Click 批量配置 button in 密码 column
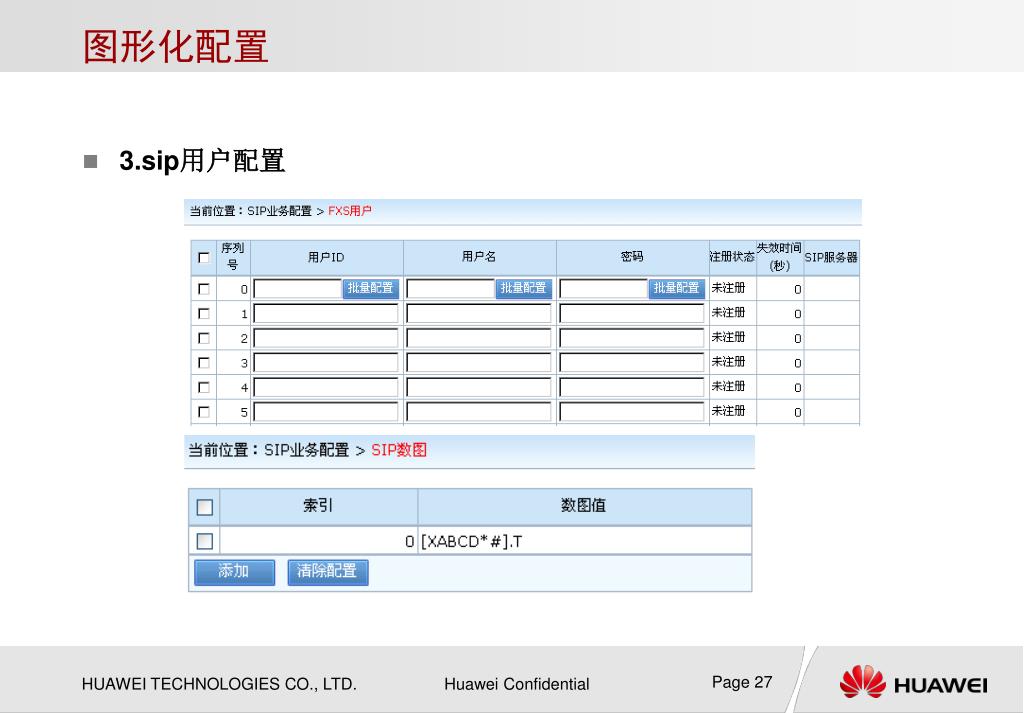The height and width of the screenshot is (713, 1024). (x=677, y=289)
